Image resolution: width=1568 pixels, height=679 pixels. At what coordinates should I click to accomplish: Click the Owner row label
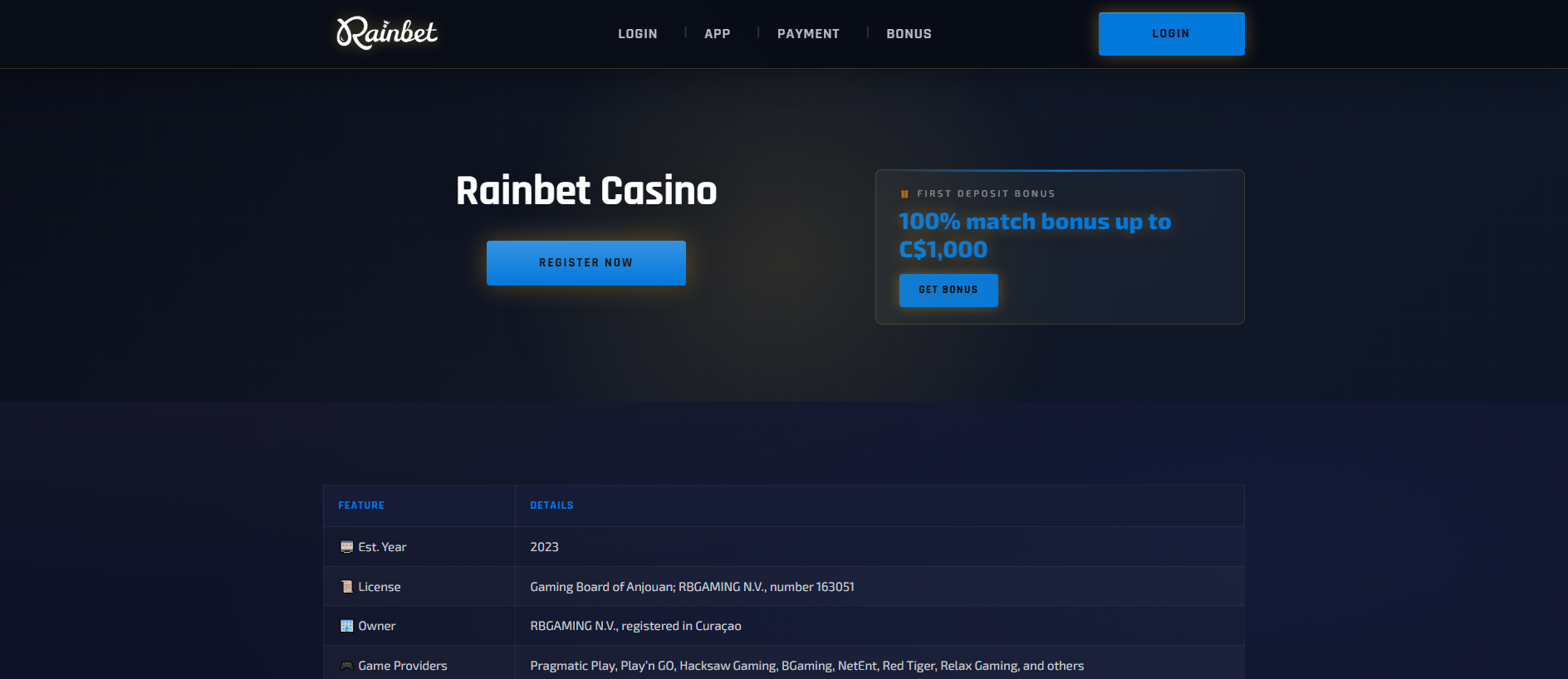pyautogui.click(x=377, y=626)
